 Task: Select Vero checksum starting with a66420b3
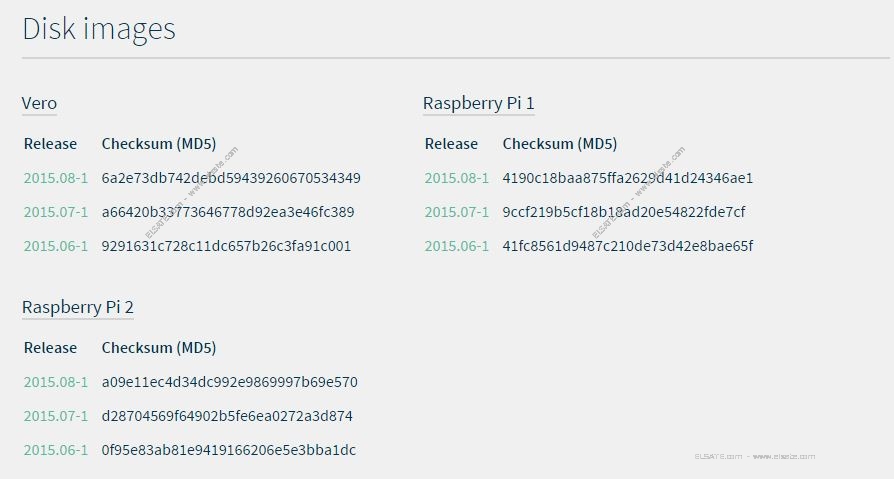tap(228, 212)
